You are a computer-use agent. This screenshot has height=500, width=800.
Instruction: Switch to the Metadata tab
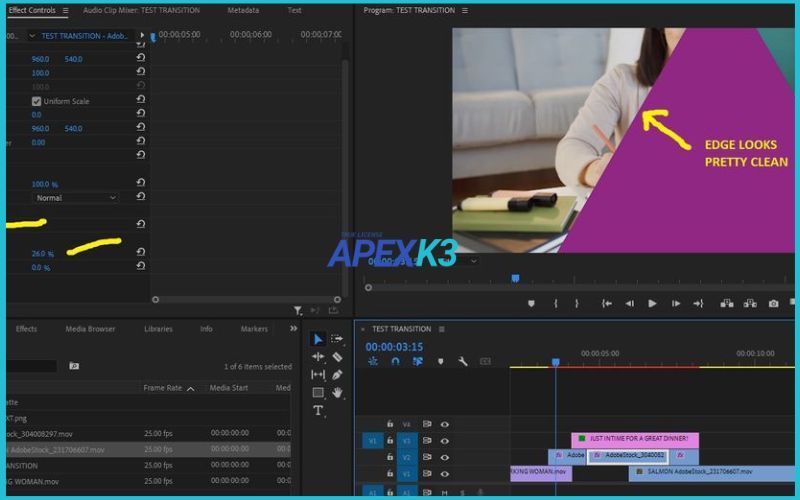click(x=243, y=11)
